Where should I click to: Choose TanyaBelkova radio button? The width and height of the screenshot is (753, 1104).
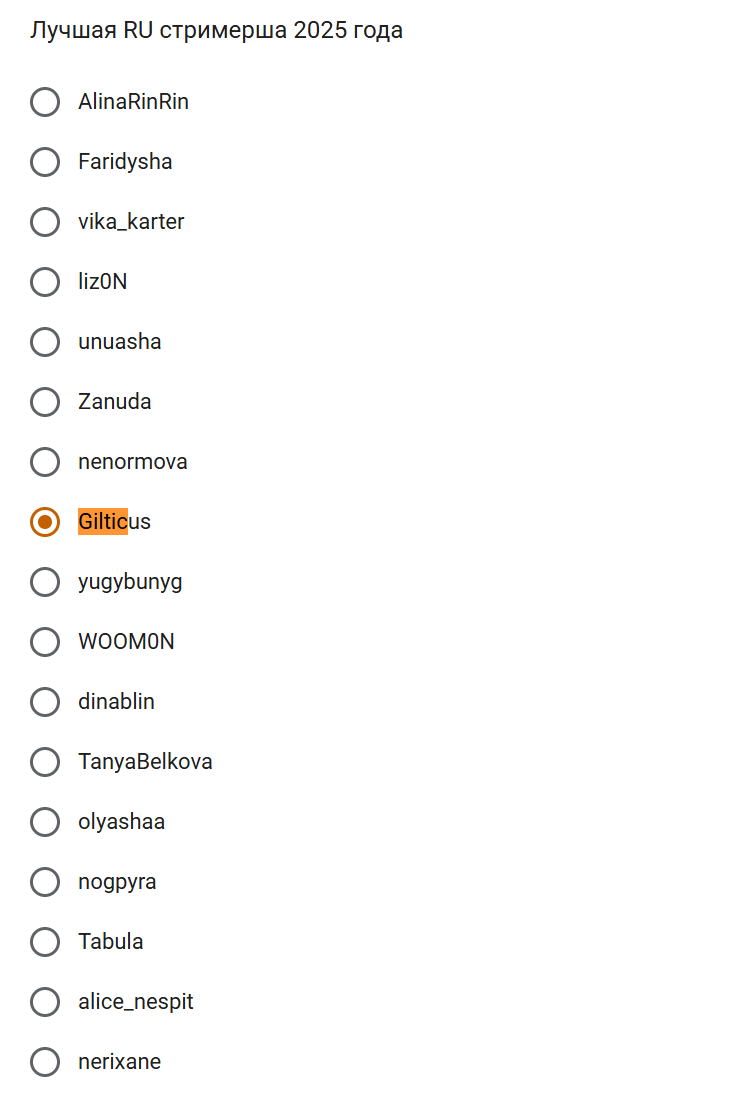point(45,762)
